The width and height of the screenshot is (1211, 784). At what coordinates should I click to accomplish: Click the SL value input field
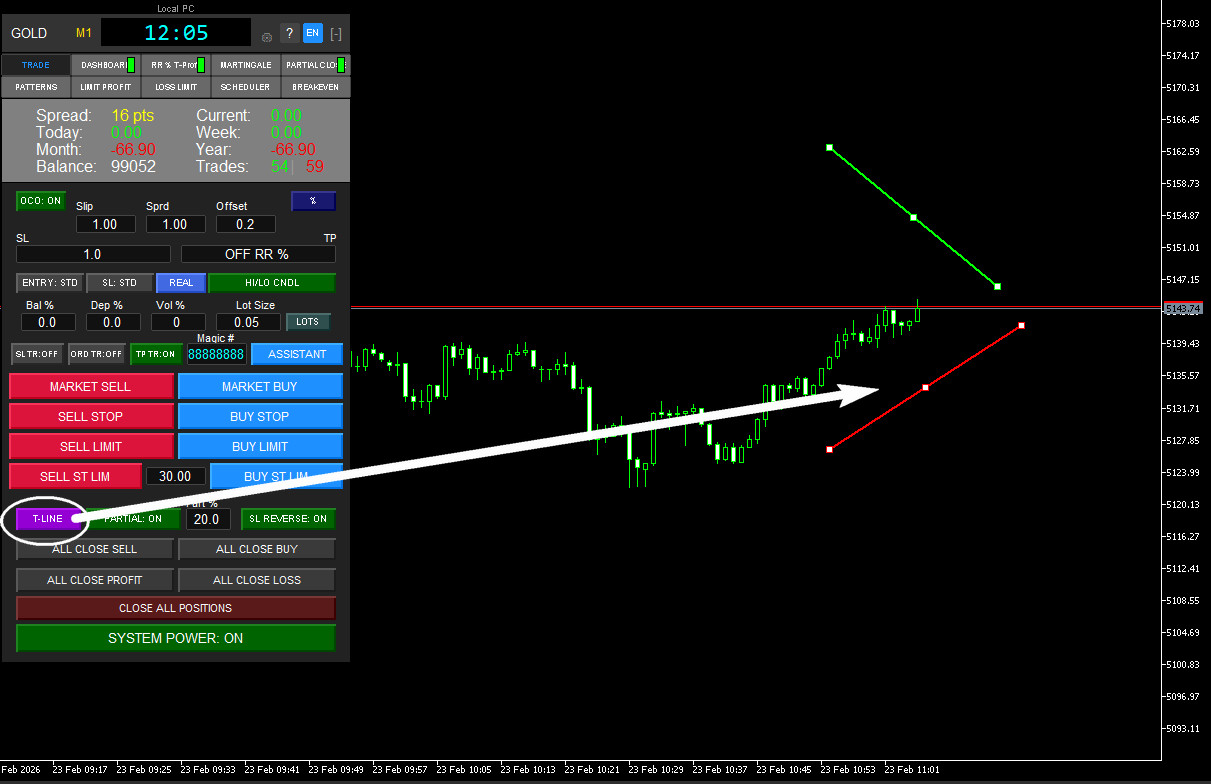[92, 254]
